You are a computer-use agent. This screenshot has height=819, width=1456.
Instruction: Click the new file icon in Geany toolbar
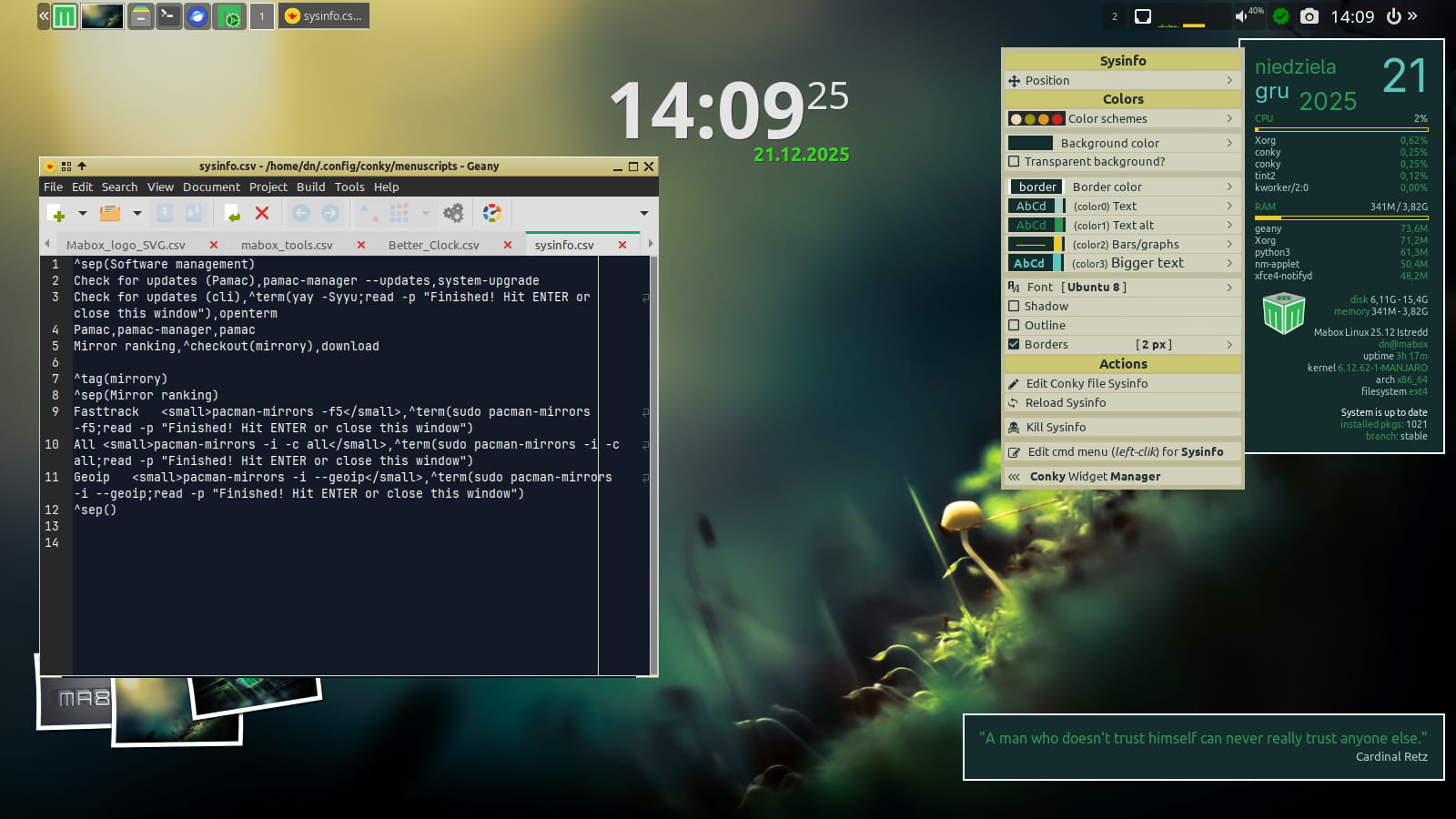click(x=56, y=213)
